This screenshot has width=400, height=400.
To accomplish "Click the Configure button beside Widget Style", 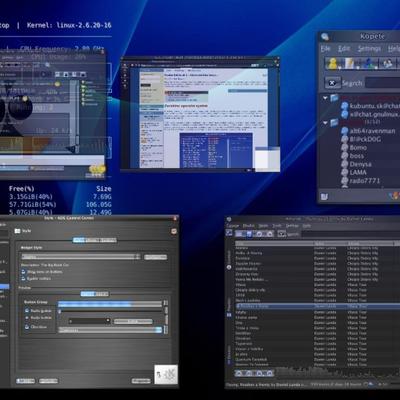I will 156,257.
